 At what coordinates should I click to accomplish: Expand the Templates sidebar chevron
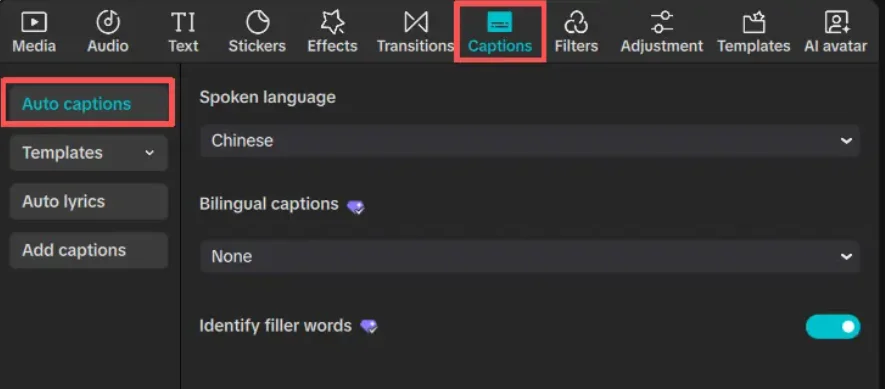(x=150, y=153)
